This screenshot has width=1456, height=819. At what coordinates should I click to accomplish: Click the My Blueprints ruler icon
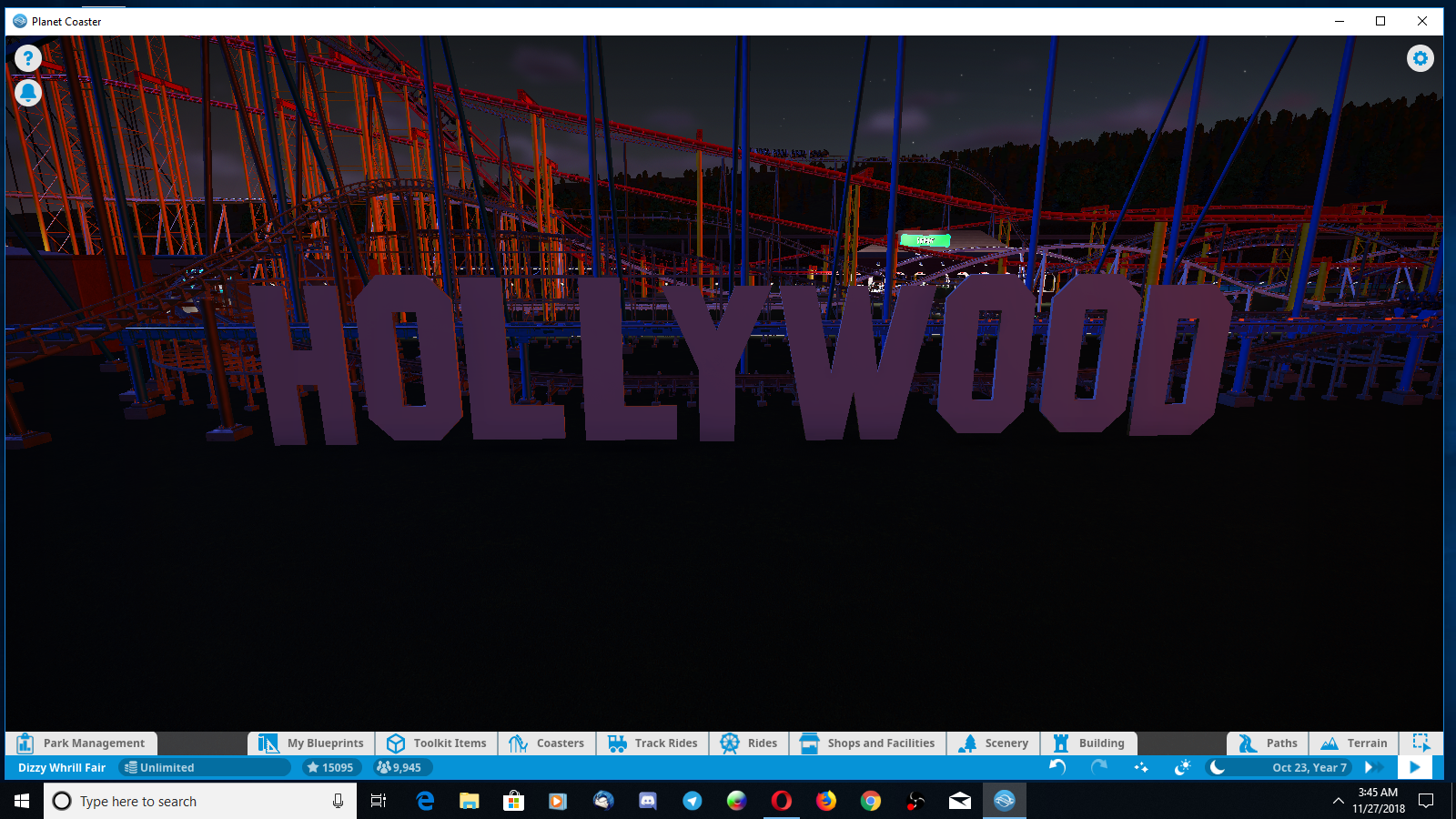268,743
